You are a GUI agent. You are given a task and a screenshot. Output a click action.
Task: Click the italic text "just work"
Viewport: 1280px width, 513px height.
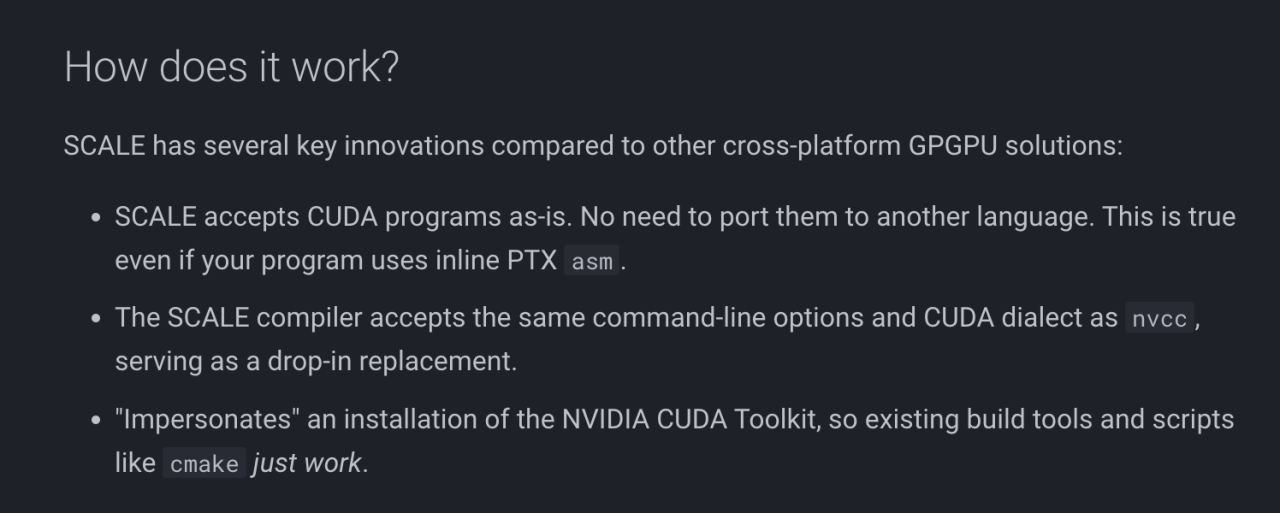(x=307, y=464)
